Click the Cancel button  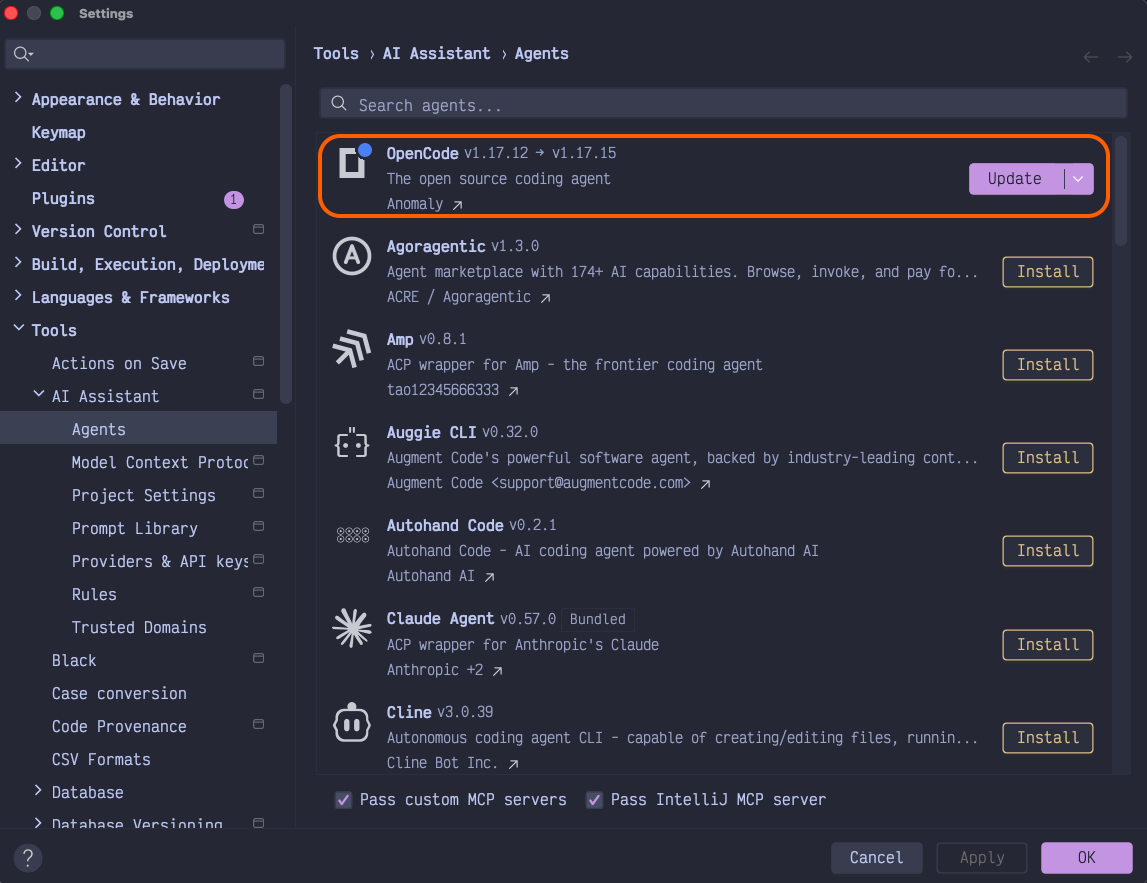pyautogui.click(x=876, y=857)
